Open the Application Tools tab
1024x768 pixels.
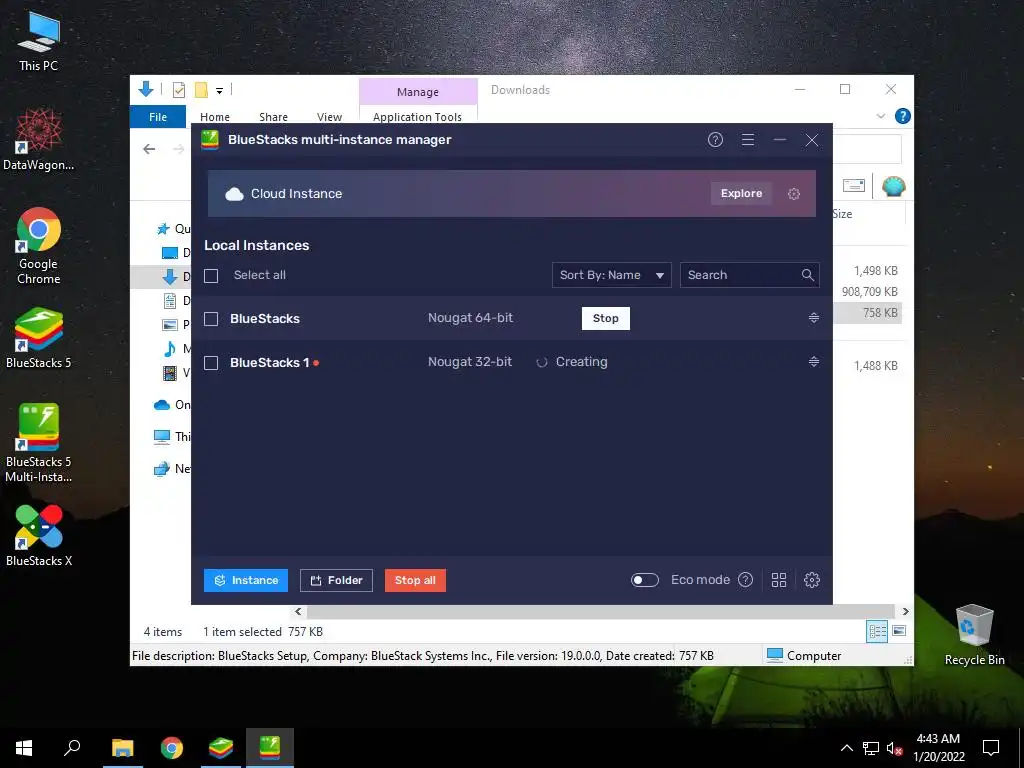coord(417,117)
